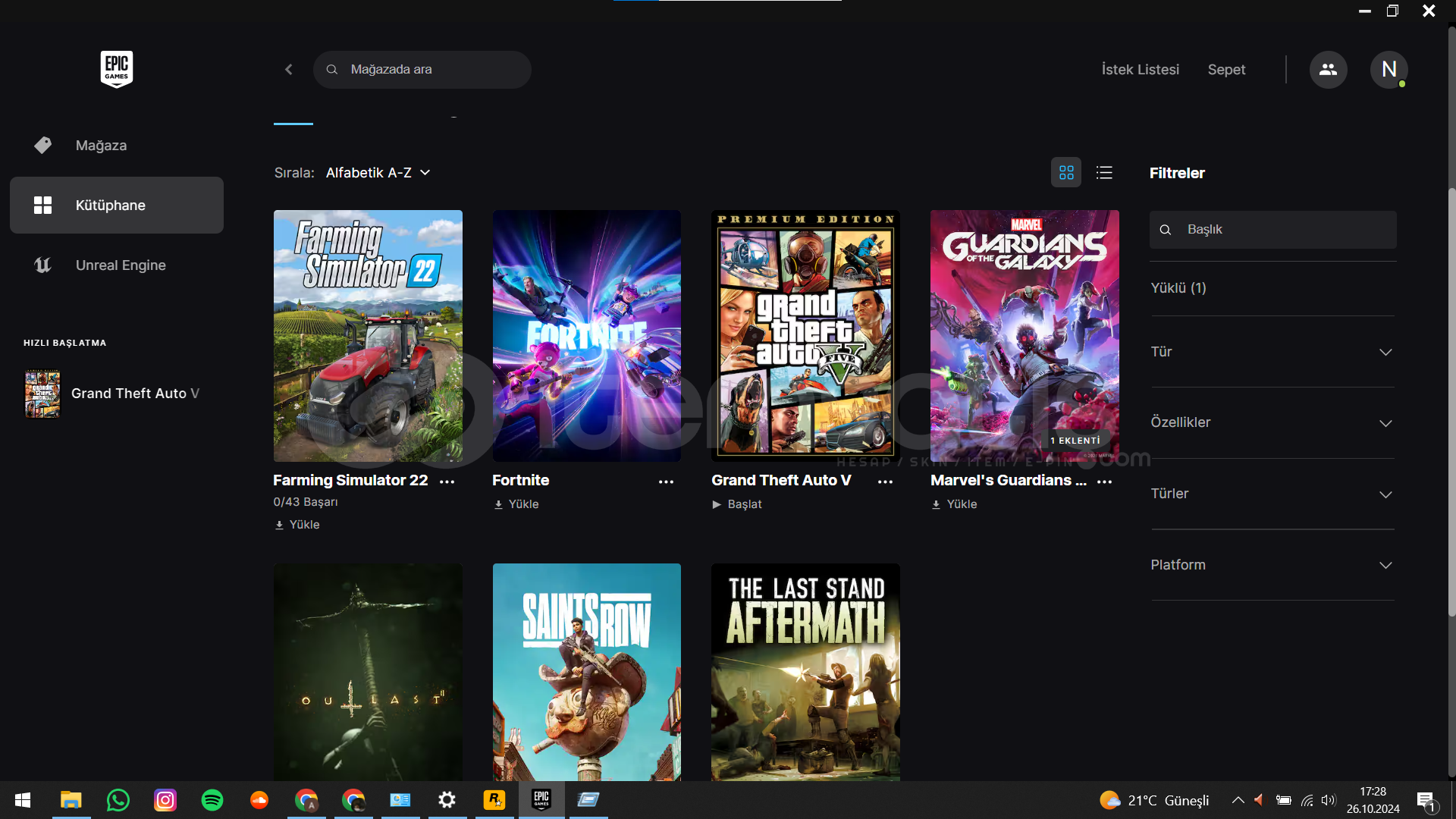Open the notification center icon
1456x819 pixels.
(1426, 800)
